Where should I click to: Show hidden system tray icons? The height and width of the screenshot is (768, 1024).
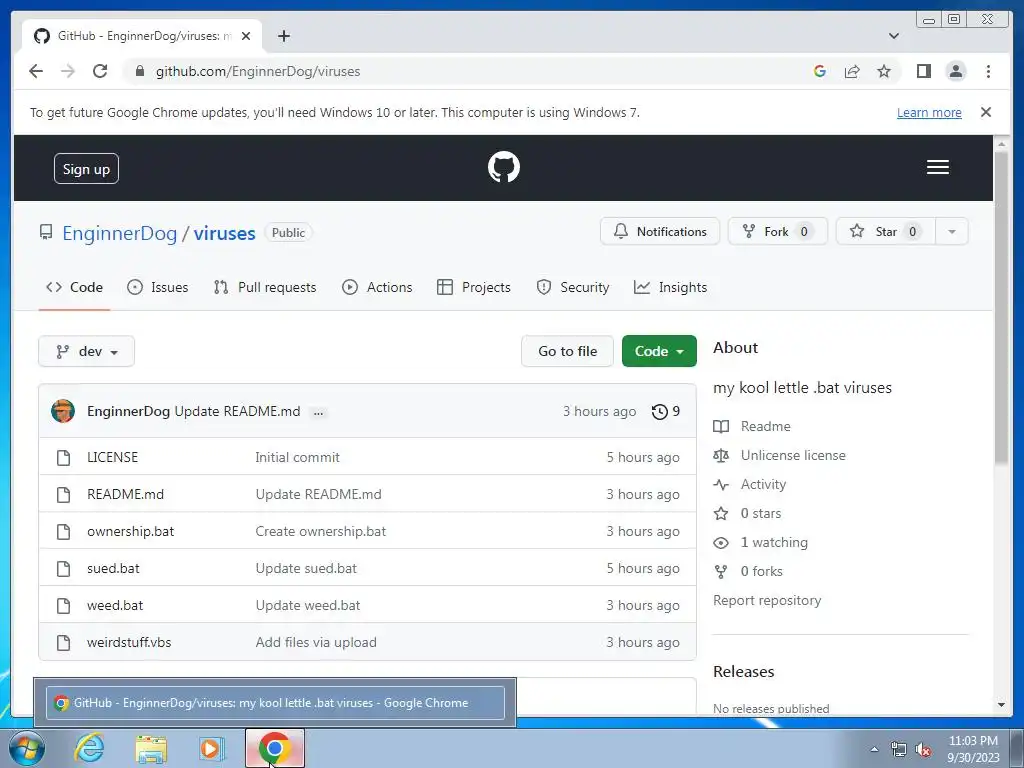pos(874,750)
